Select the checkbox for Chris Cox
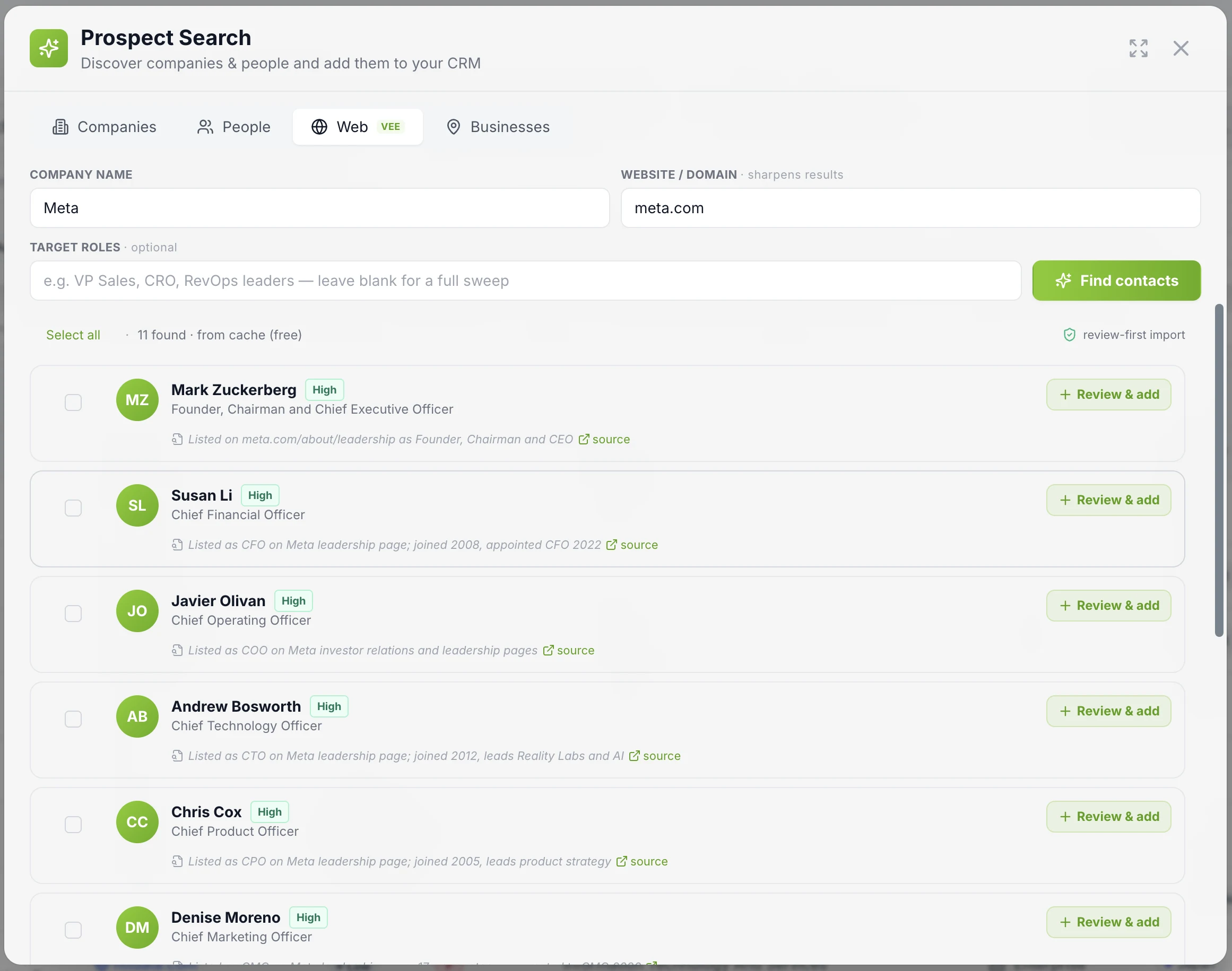 73,824
